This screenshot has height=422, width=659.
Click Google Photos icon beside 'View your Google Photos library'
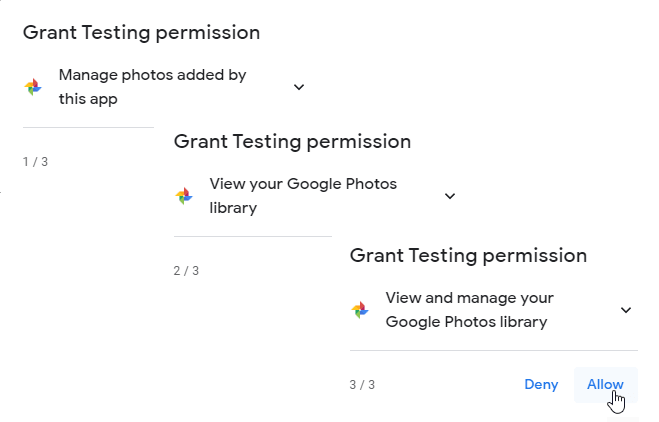point(184,196)
